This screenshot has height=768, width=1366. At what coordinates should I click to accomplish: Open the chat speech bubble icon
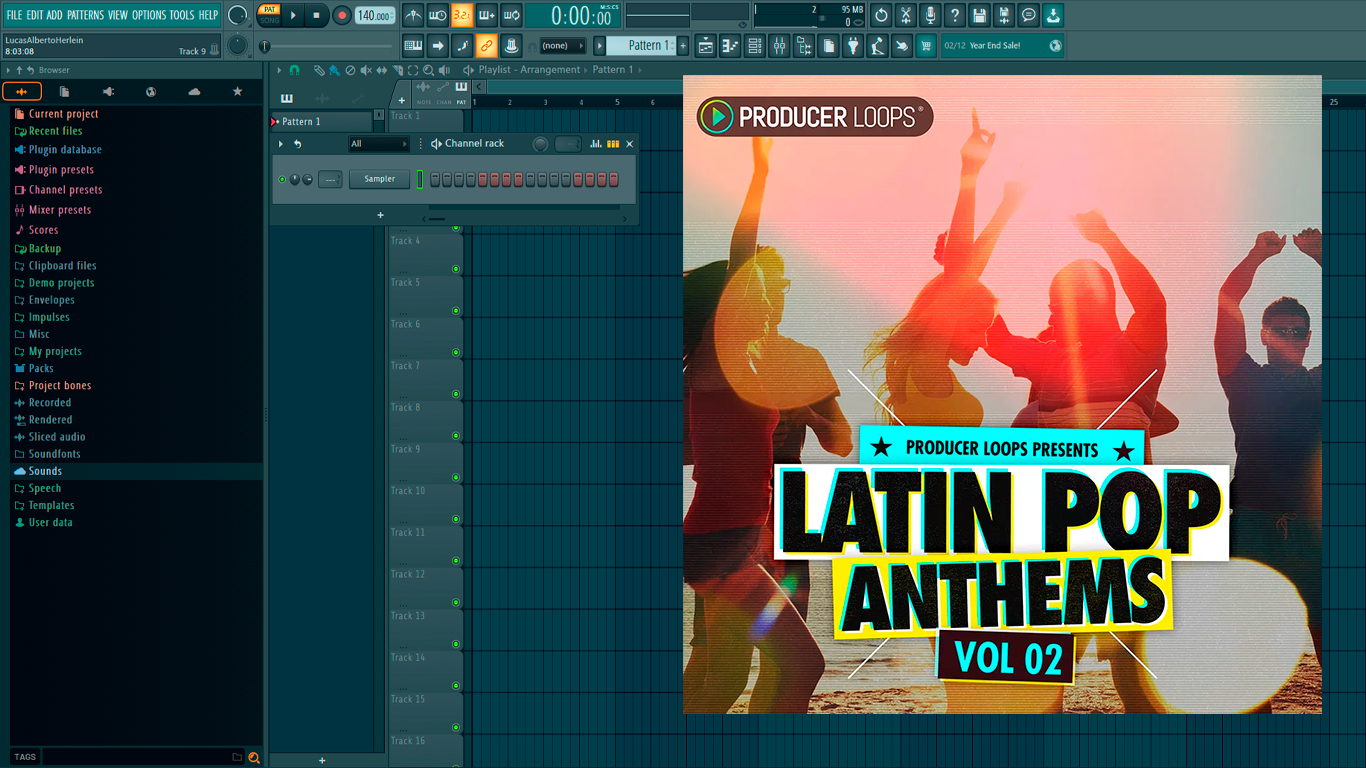tap(1028, 15)
